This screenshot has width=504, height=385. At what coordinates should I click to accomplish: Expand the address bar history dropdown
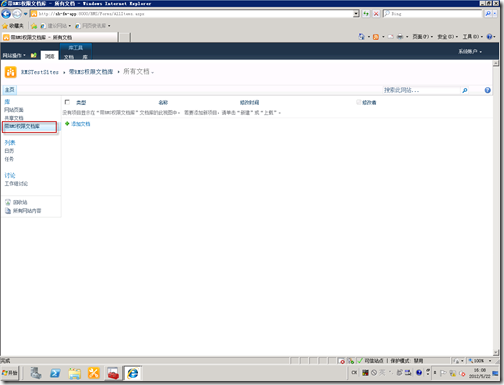(x=356, y=14)
